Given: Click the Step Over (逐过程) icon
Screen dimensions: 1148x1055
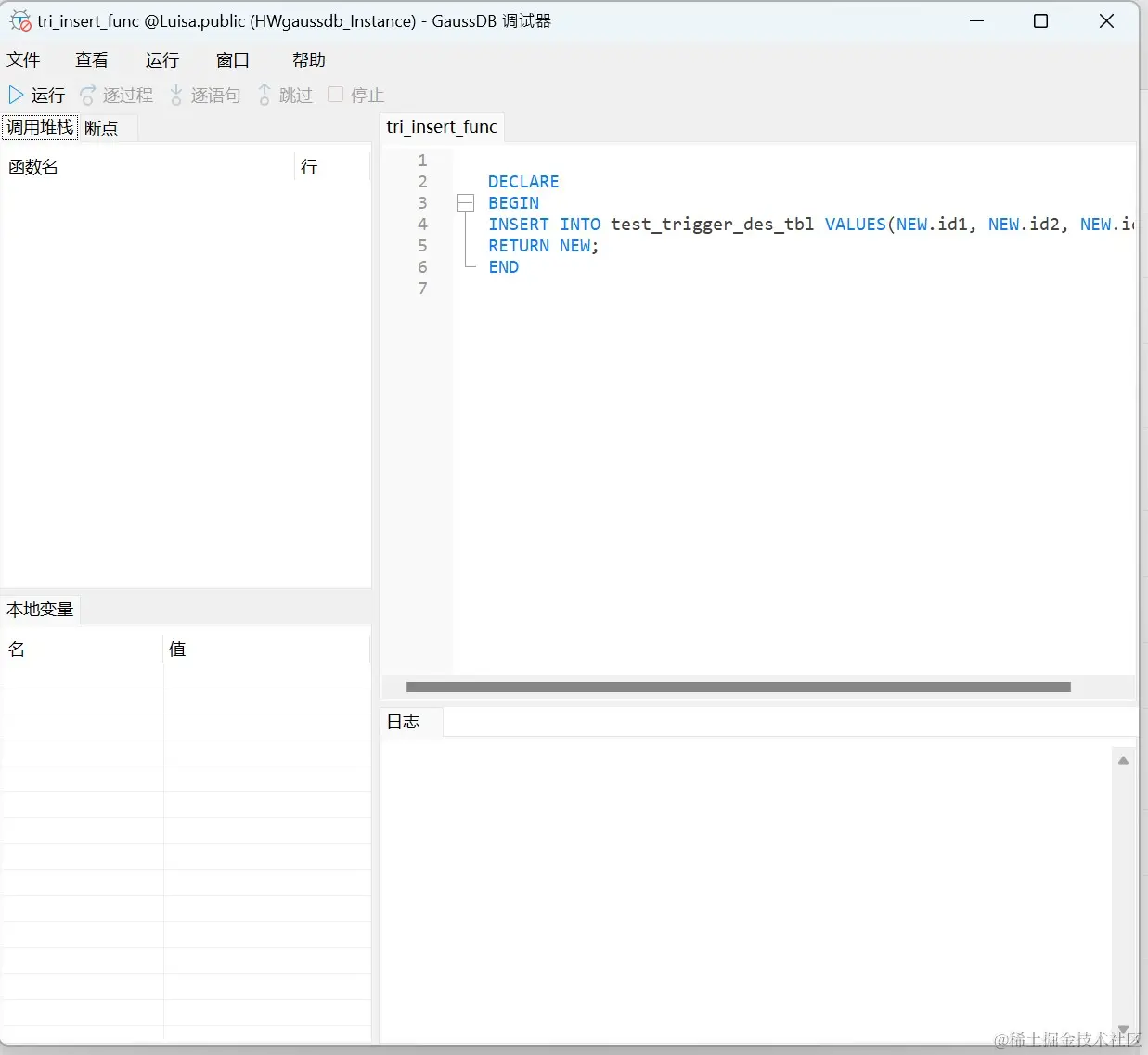Looking at the screenshot, I should 88,95.
